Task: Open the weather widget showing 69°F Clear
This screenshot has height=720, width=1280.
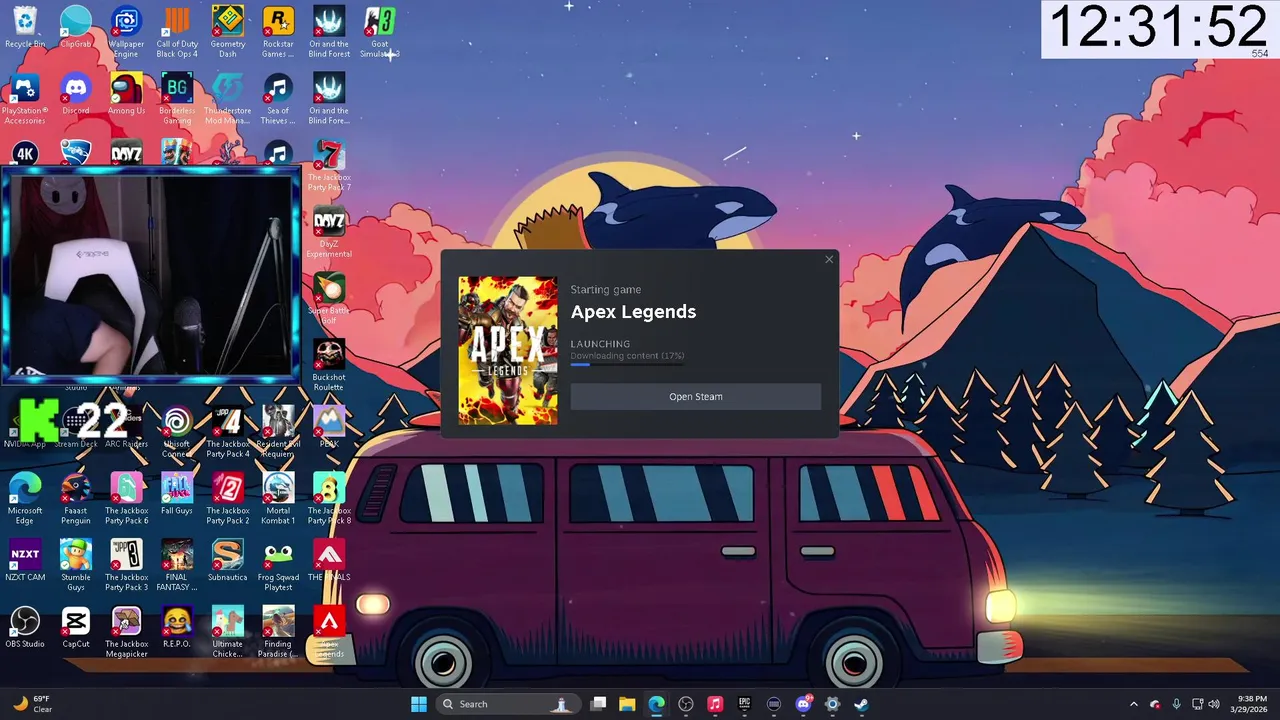Action: [x=32, y=704]
